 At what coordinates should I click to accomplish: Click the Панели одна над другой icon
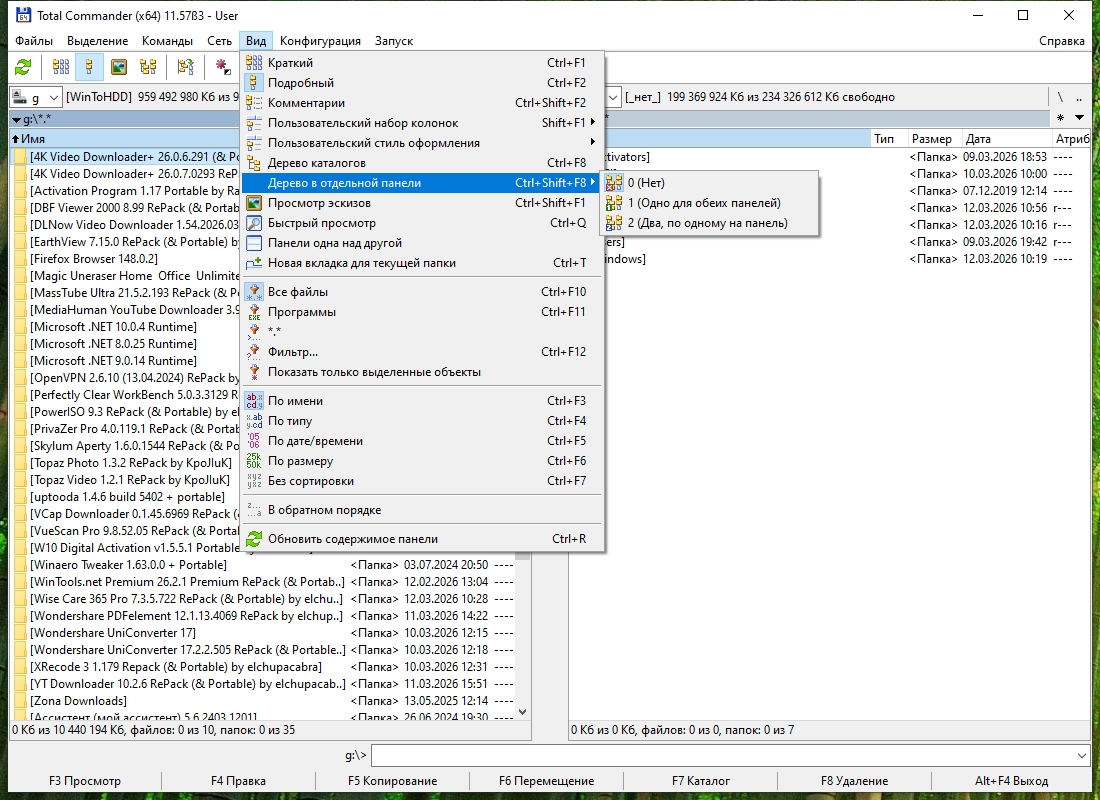pos(254,243)
